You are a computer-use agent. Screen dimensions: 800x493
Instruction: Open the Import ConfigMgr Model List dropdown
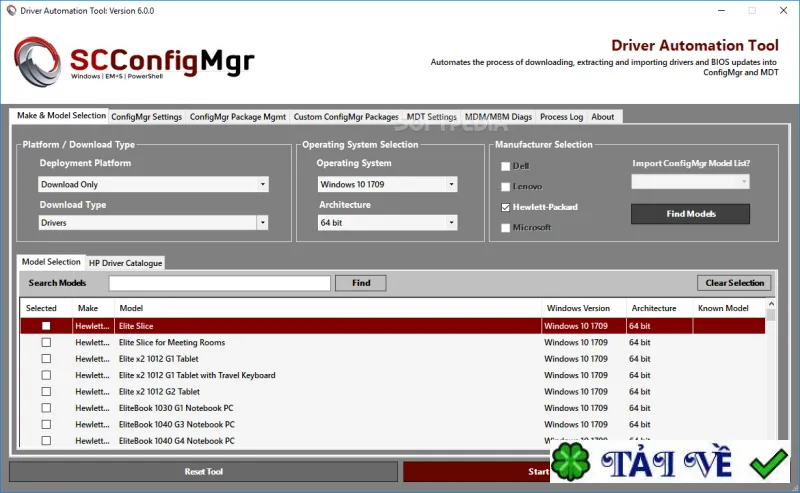(690, 182)
